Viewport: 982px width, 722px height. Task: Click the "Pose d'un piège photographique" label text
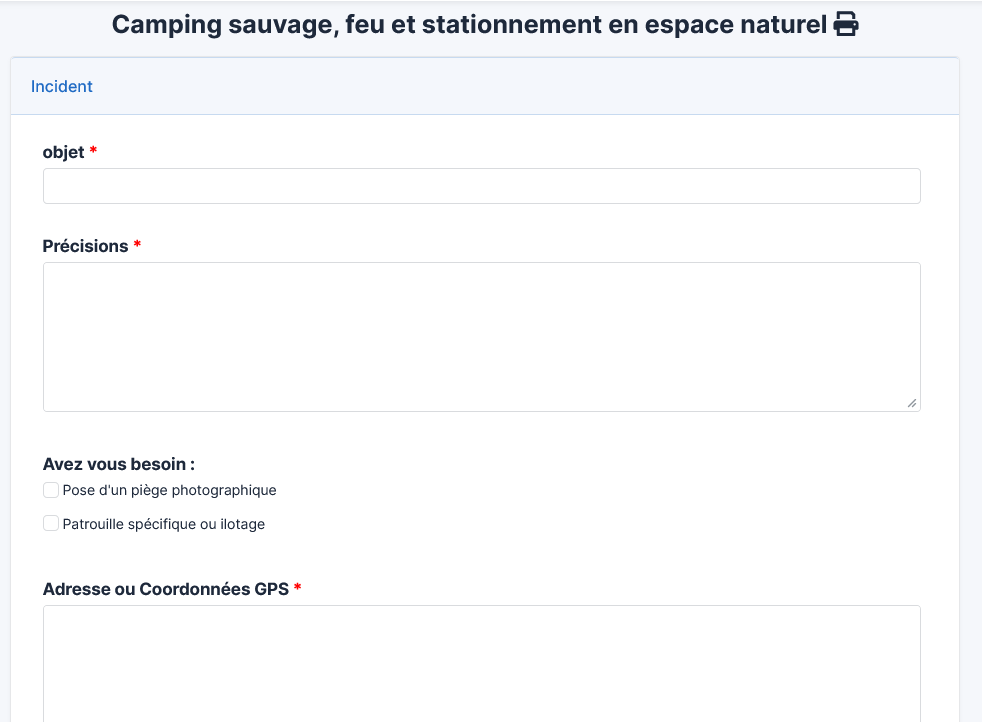coord(169,491)
